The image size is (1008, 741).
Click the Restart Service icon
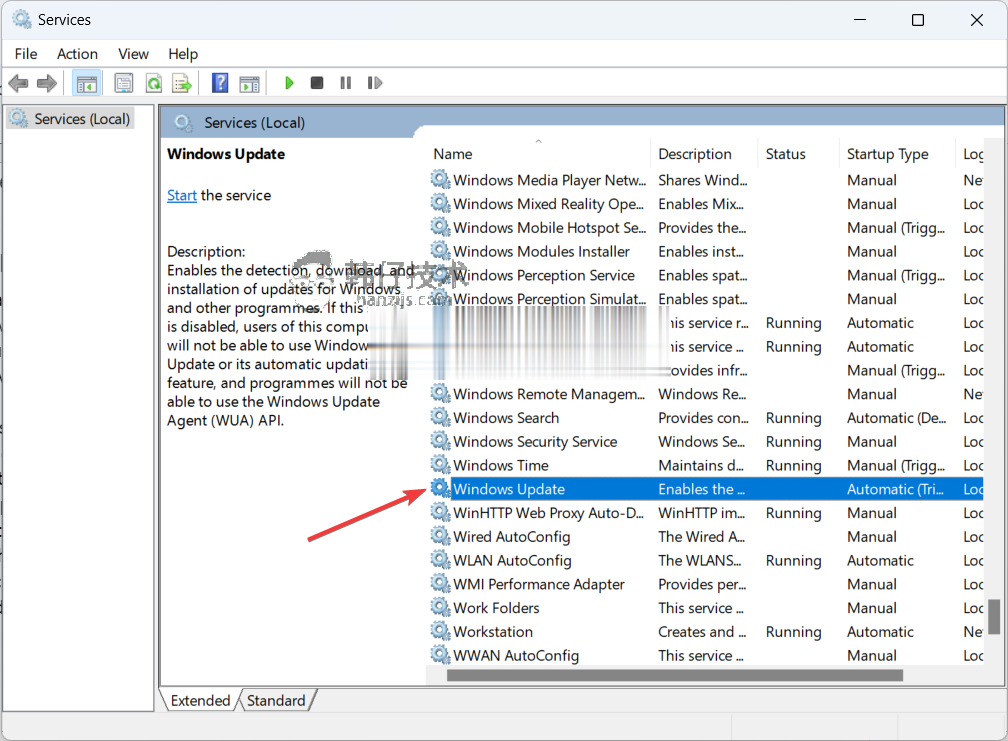tap(375, 83)
